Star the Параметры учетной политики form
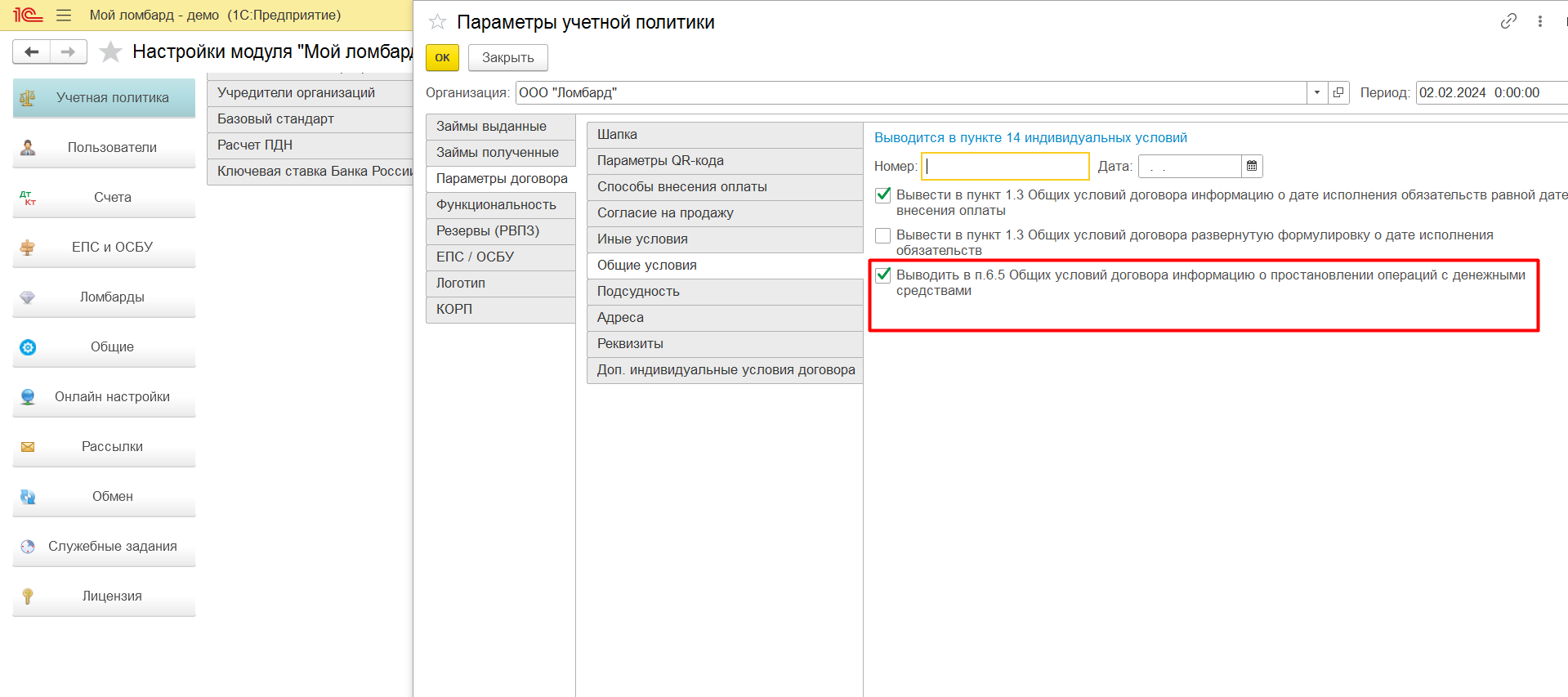This screenshot has width=1568, height=697. pyautogui.click(x=438, y=22)
